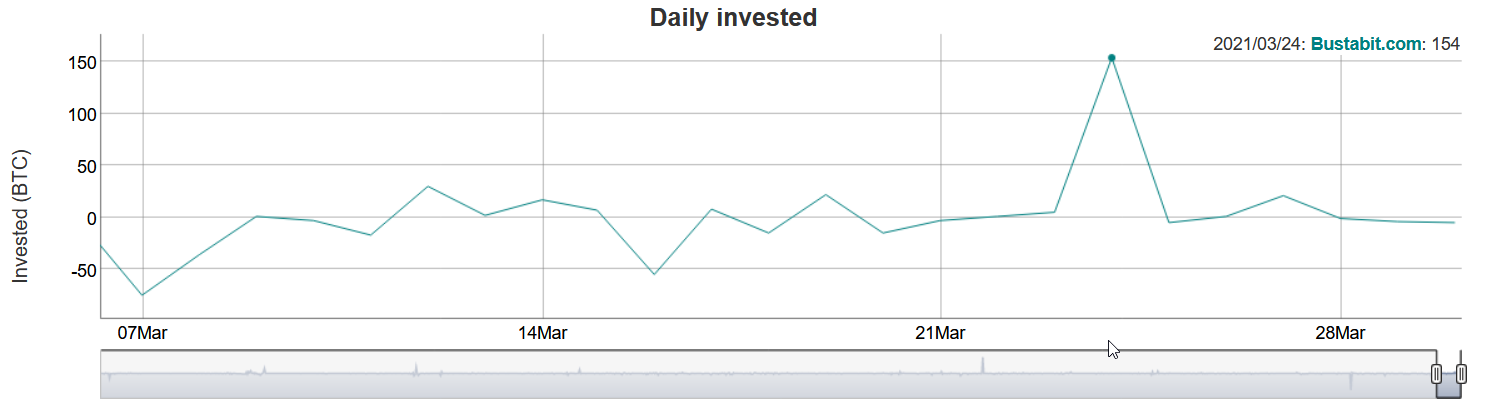Click the 150 y-axis tick label
The width and height of the screenshot is (1492, 403).
pyautogui.click(x=82, y=62)
